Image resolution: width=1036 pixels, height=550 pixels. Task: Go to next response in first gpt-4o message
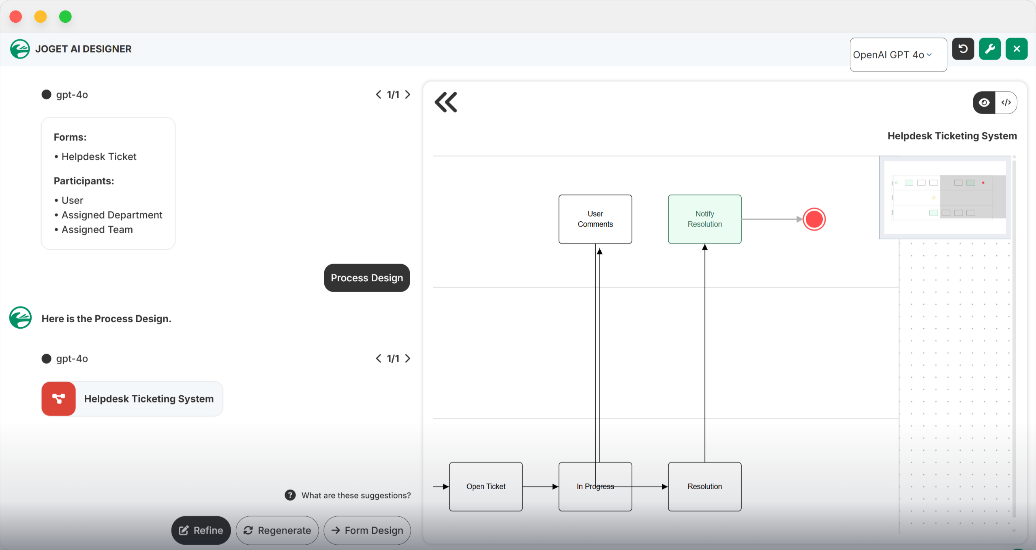pyautogui.click(x=407, y=95)
